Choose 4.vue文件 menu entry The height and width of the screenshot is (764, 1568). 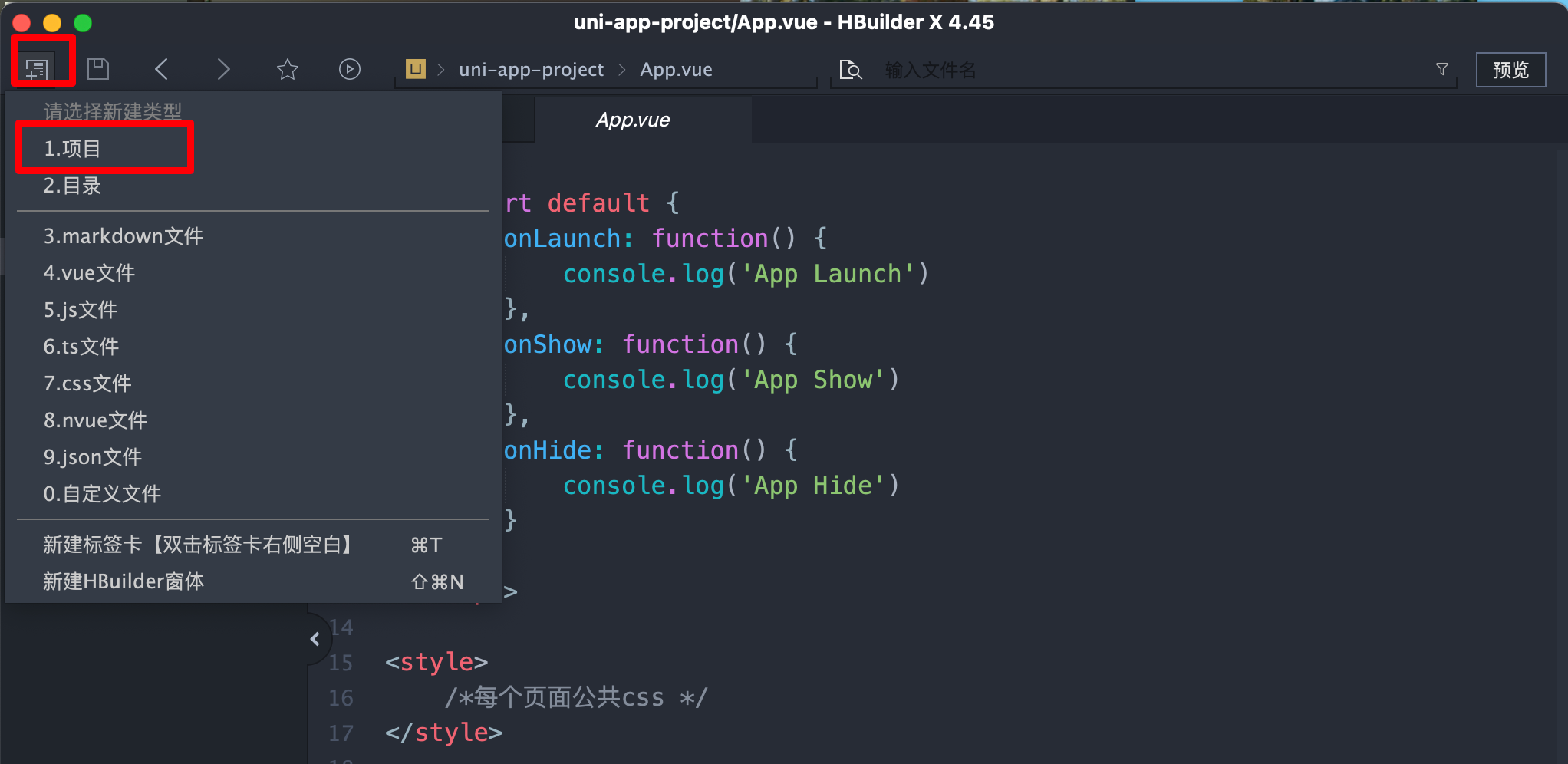(253, 273)
